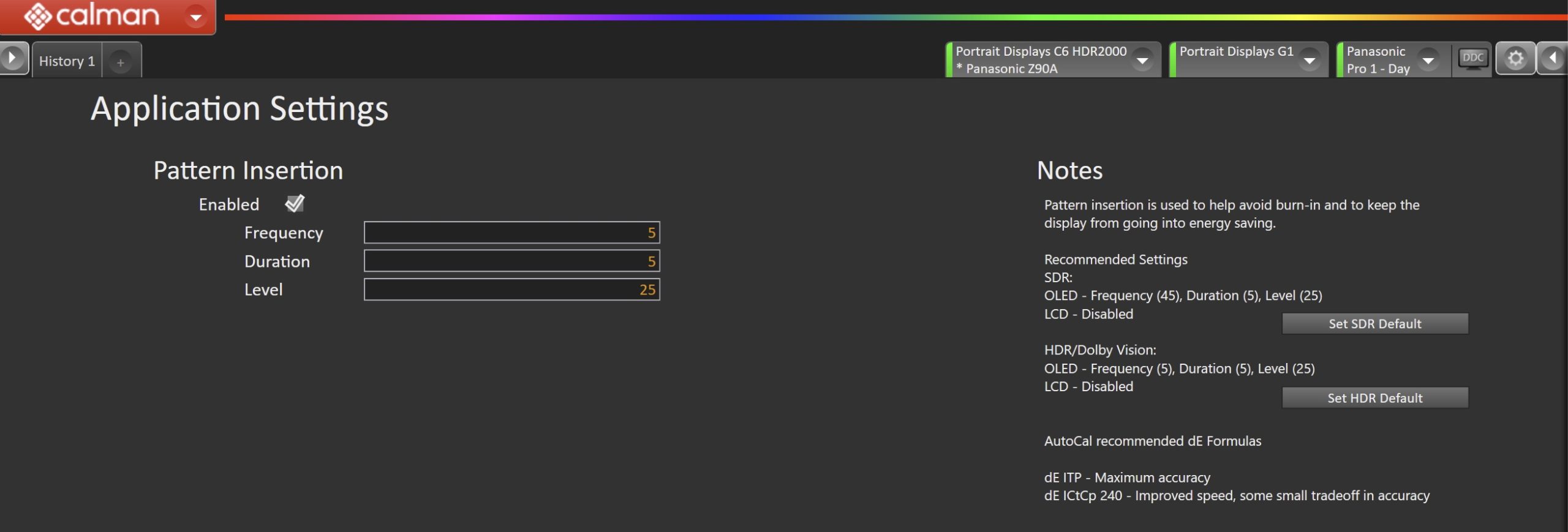The image size is (1568, 532).
Task: Click the DDC display control icon
Action: 1472,59
